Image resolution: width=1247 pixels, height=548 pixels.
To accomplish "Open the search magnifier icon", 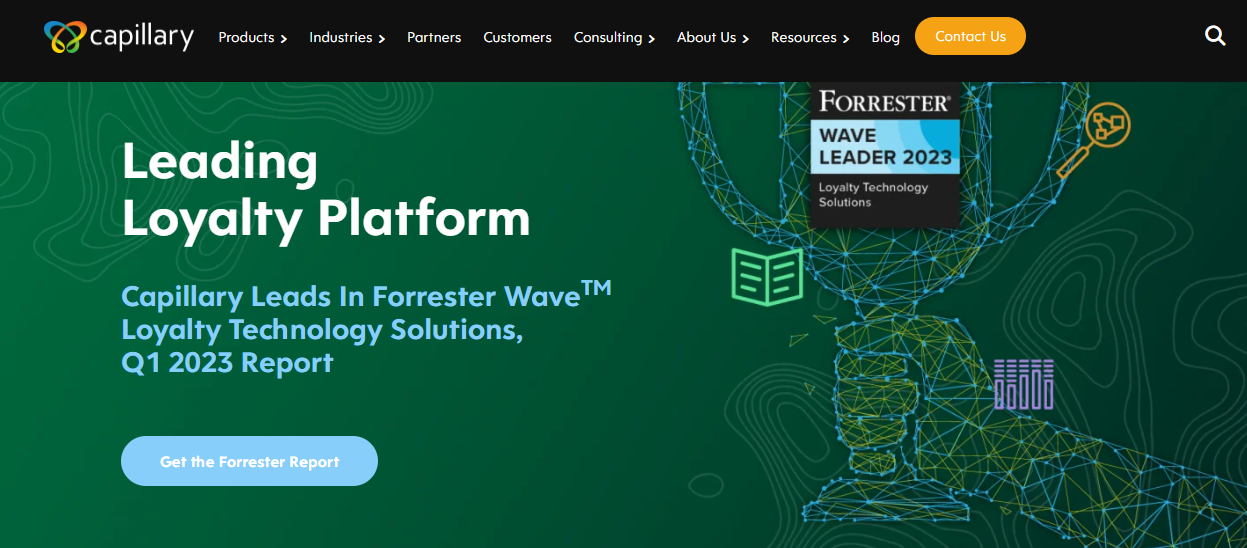I will click(1215, 36).
